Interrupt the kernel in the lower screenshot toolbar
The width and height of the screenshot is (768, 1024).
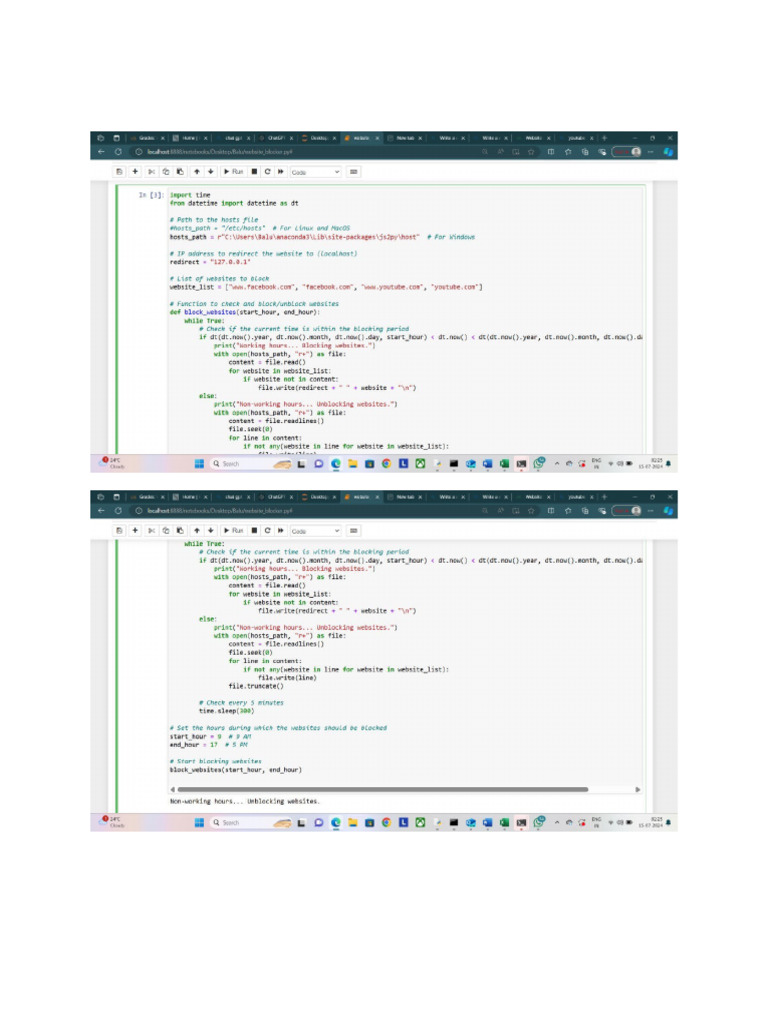[x=254, y=531]
